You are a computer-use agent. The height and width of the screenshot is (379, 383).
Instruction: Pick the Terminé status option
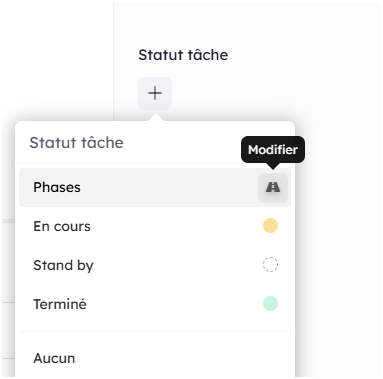(x=155, y=304)
